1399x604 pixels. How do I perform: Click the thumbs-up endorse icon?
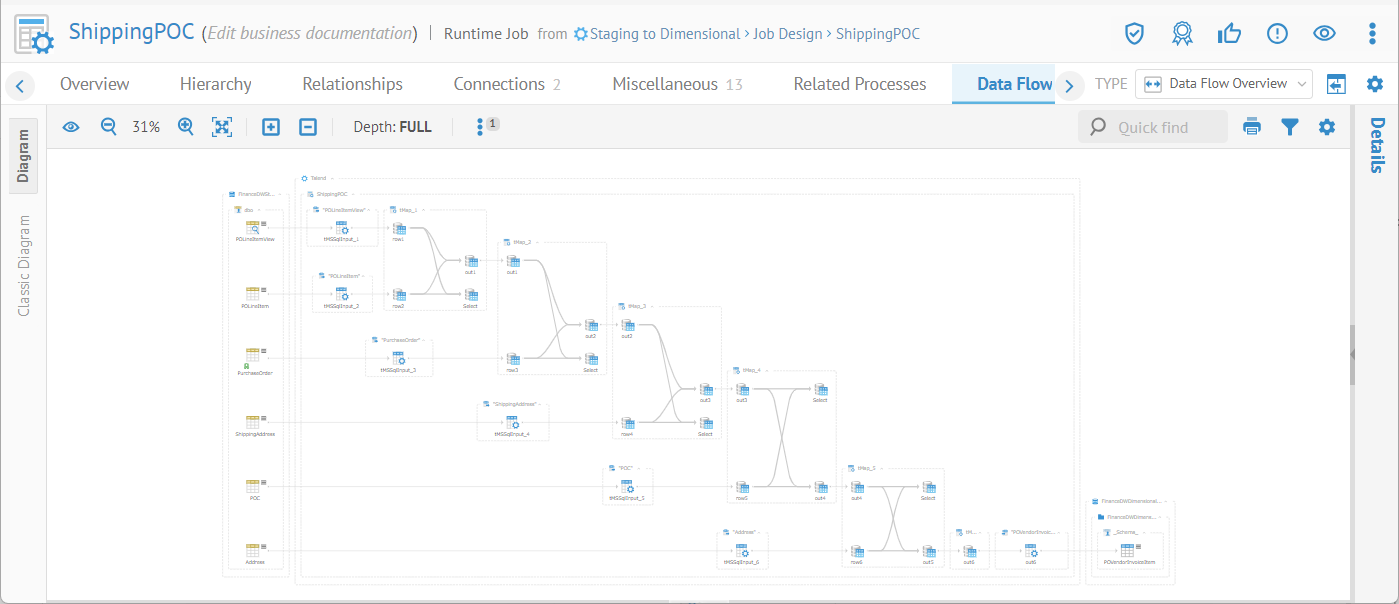click(x=1229, y=34)
